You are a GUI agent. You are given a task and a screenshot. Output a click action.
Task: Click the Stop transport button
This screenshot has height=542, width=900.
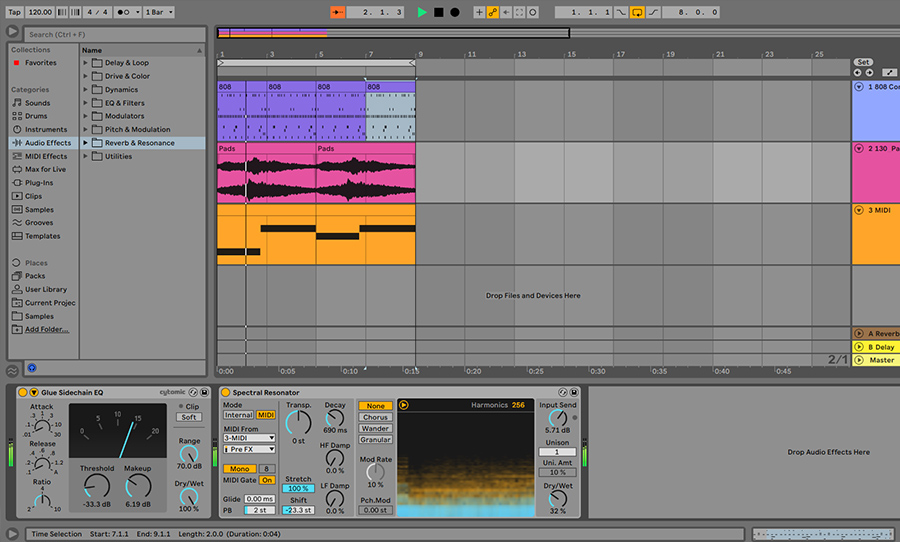click(x=439, y=12)
